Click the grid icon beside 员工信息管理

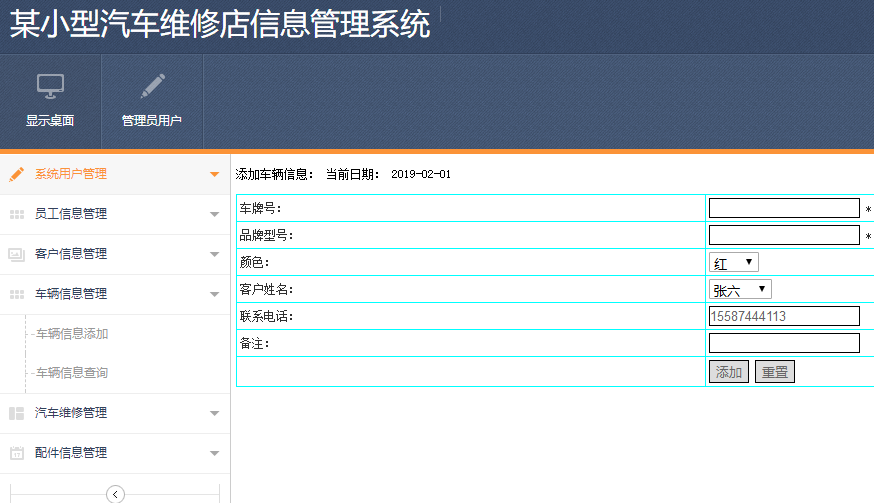pos(16,214)
